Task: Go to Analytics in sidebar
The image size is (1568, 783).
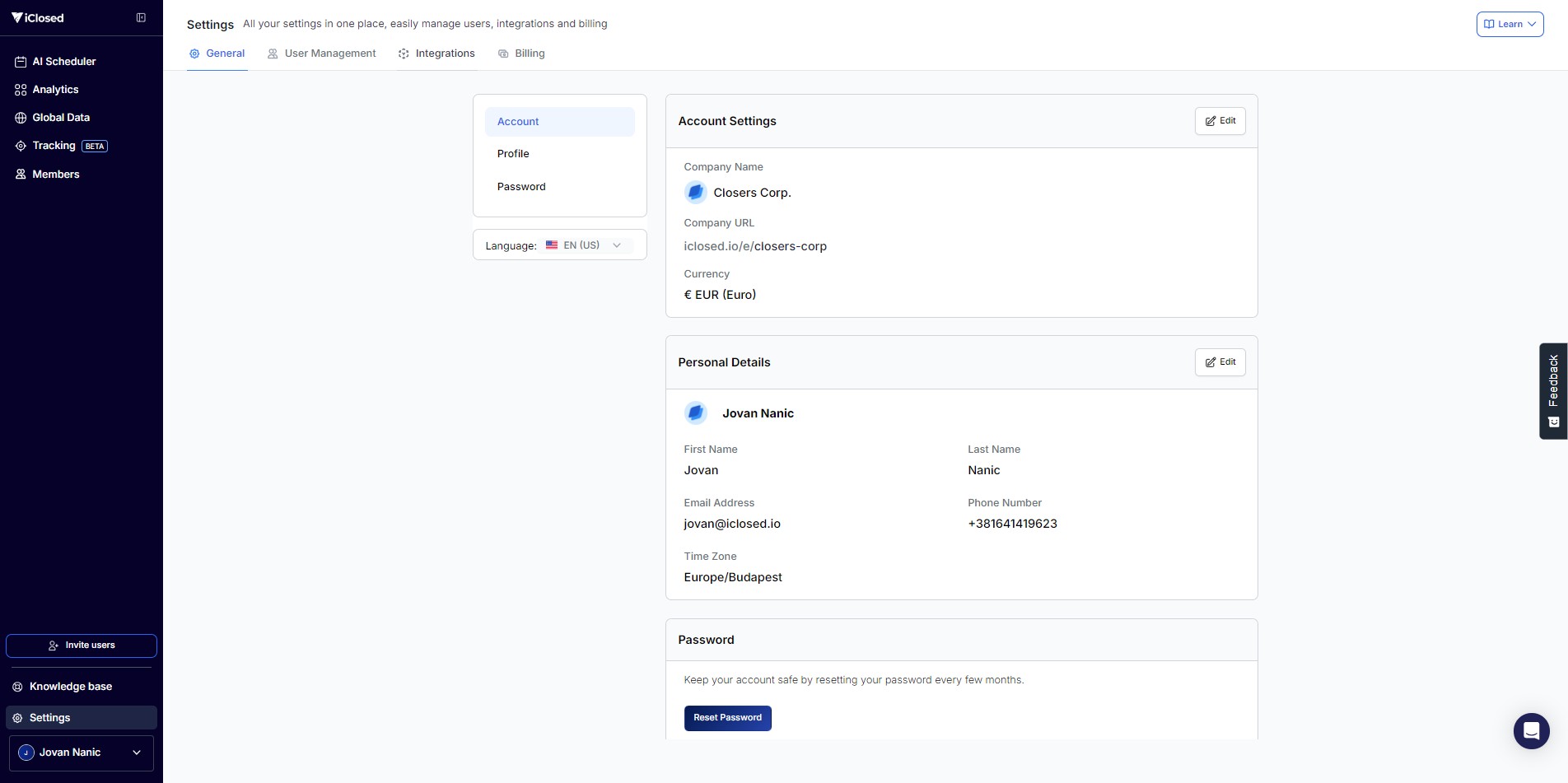Action: (x=55, y=90)
